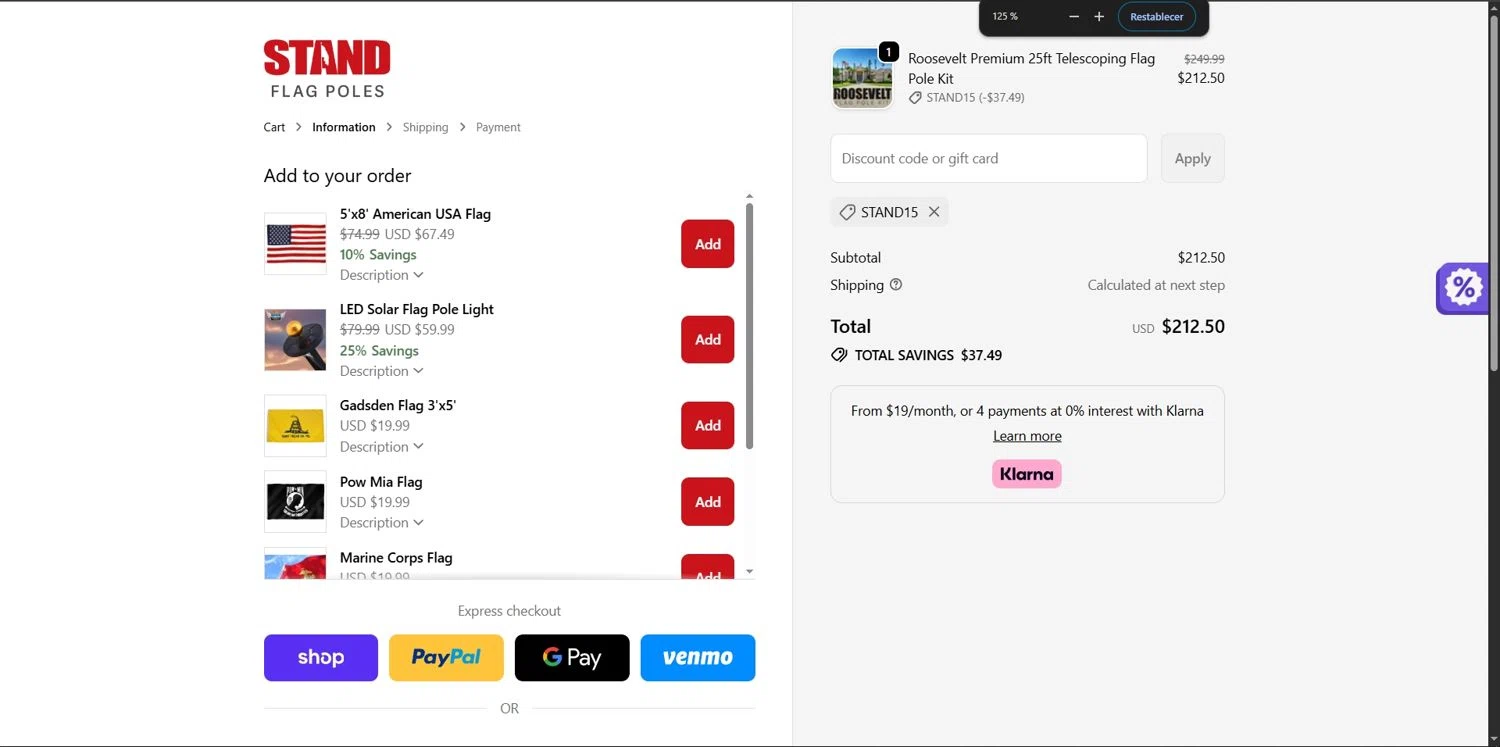Image resolution: width=1500 pixels, height=747 pixels.
Task: Check out with PayPal
Action: 446,658
